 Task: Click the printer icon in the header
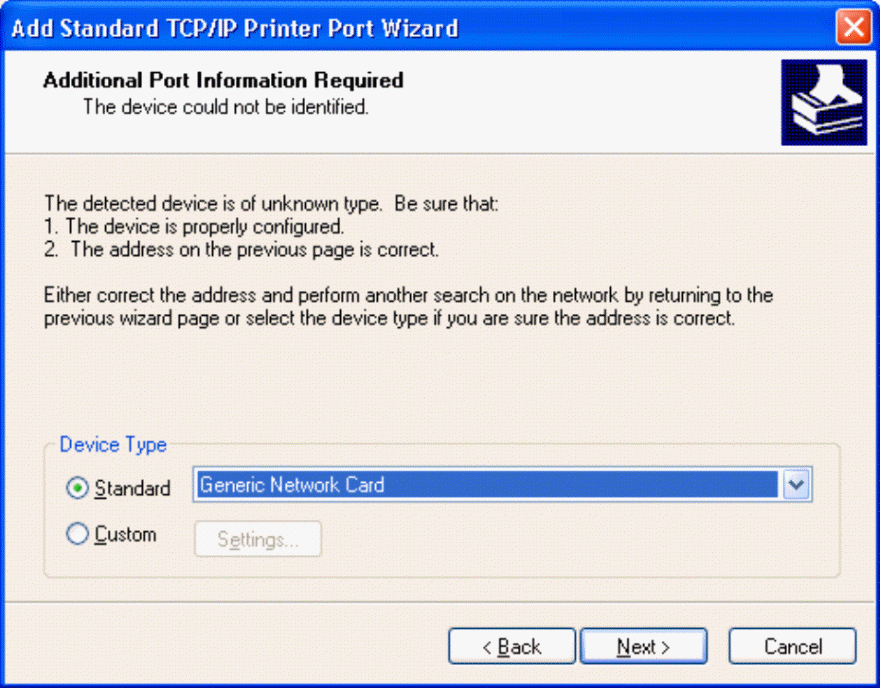click(824, 102)
